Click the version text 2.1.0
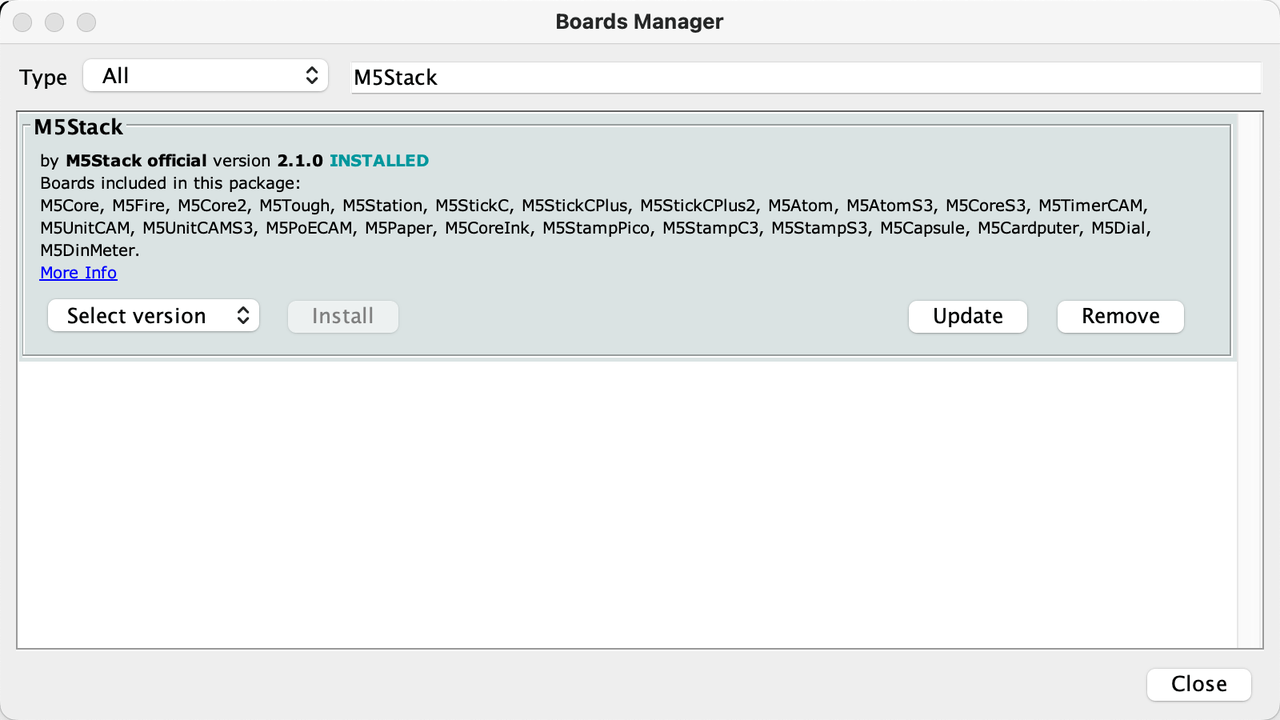Viewport: 1280px width, 720px height. click(299, 160)
